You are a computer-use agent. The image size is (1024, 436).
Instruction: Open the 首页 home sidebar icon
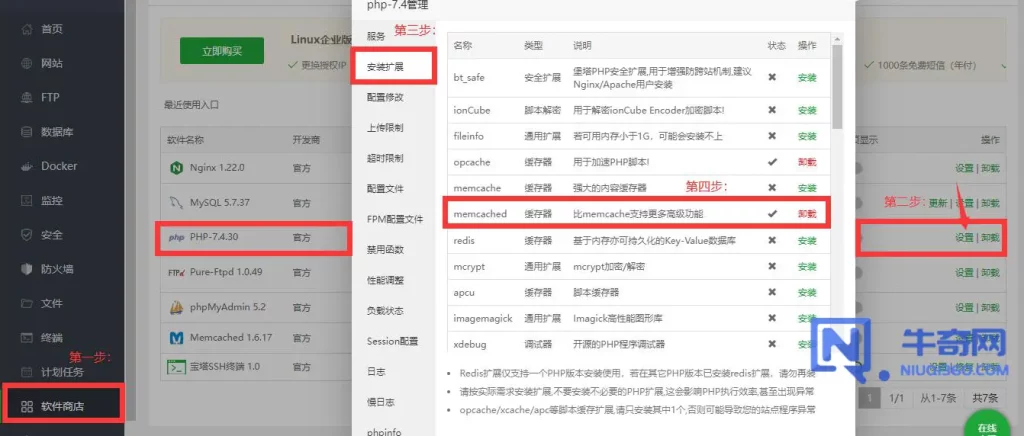pyautogui.click(x=26, y=29)
